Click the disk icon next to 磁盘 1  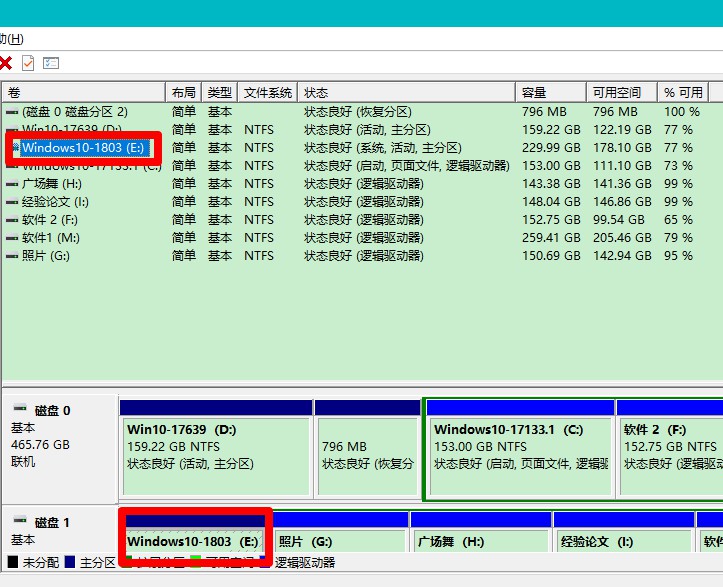click(x=20, y=522)
